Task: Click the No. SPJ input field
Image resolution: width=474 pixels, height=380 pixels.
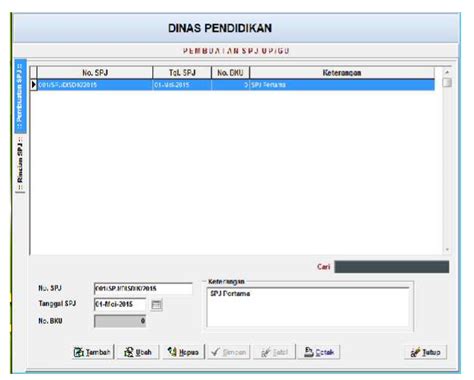Action: pyautogui.click(x=143, y=288)
